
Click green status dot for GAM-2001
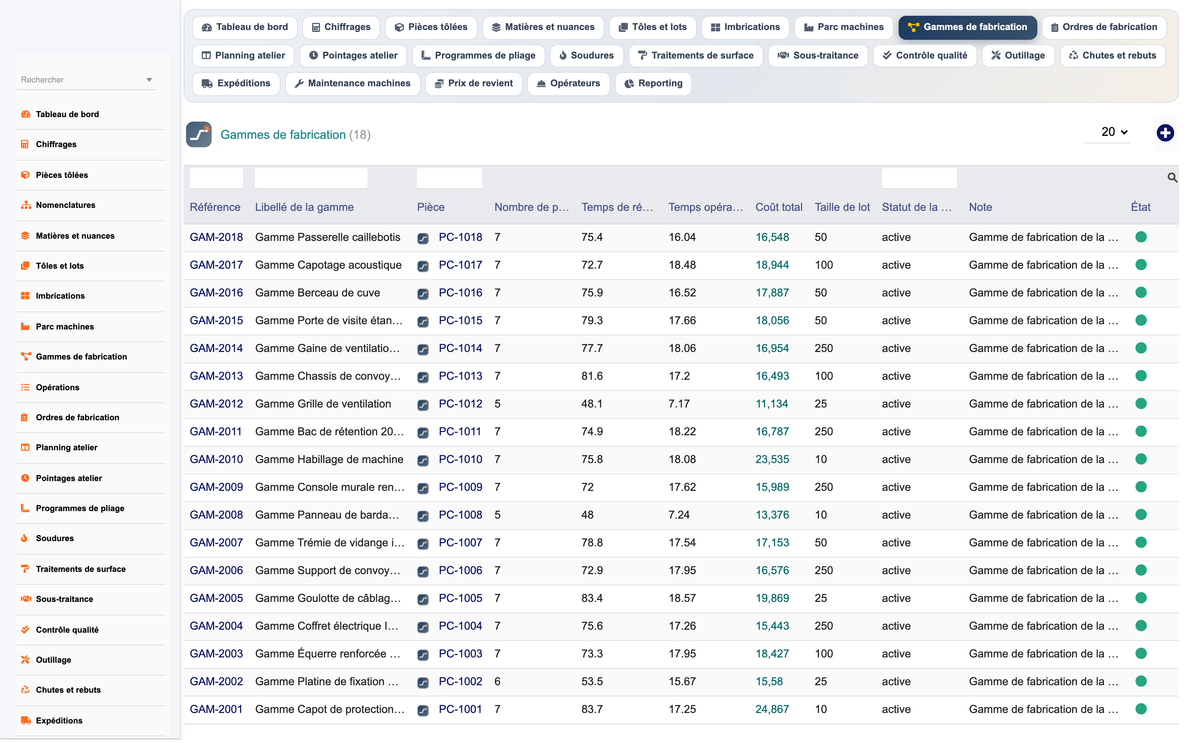[1141, 710]
